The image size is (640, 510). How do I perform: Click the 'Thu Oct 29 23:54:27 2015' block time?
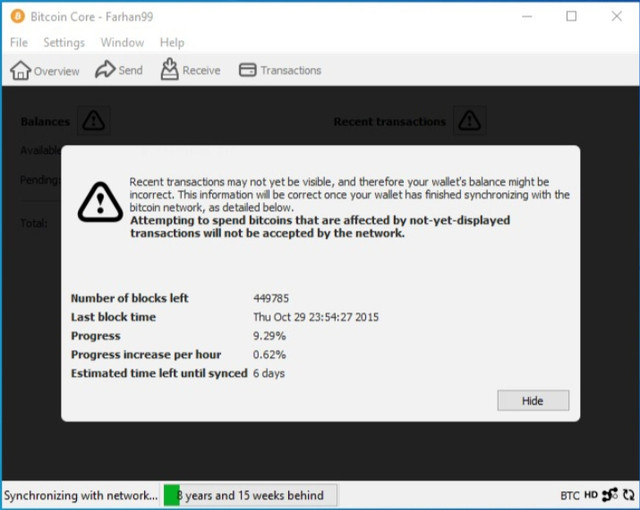[316, 317]
